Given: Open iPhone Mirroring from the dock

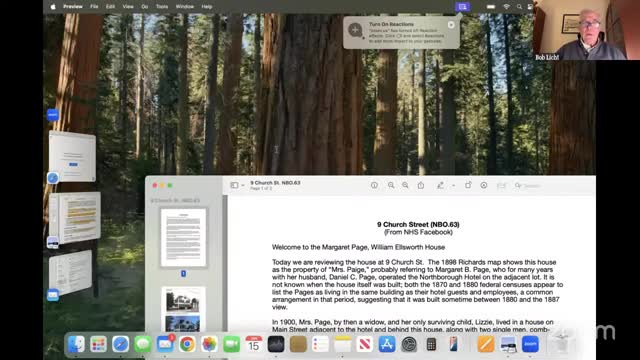Looking at the screenshot, I should click(x=453, y=344).
